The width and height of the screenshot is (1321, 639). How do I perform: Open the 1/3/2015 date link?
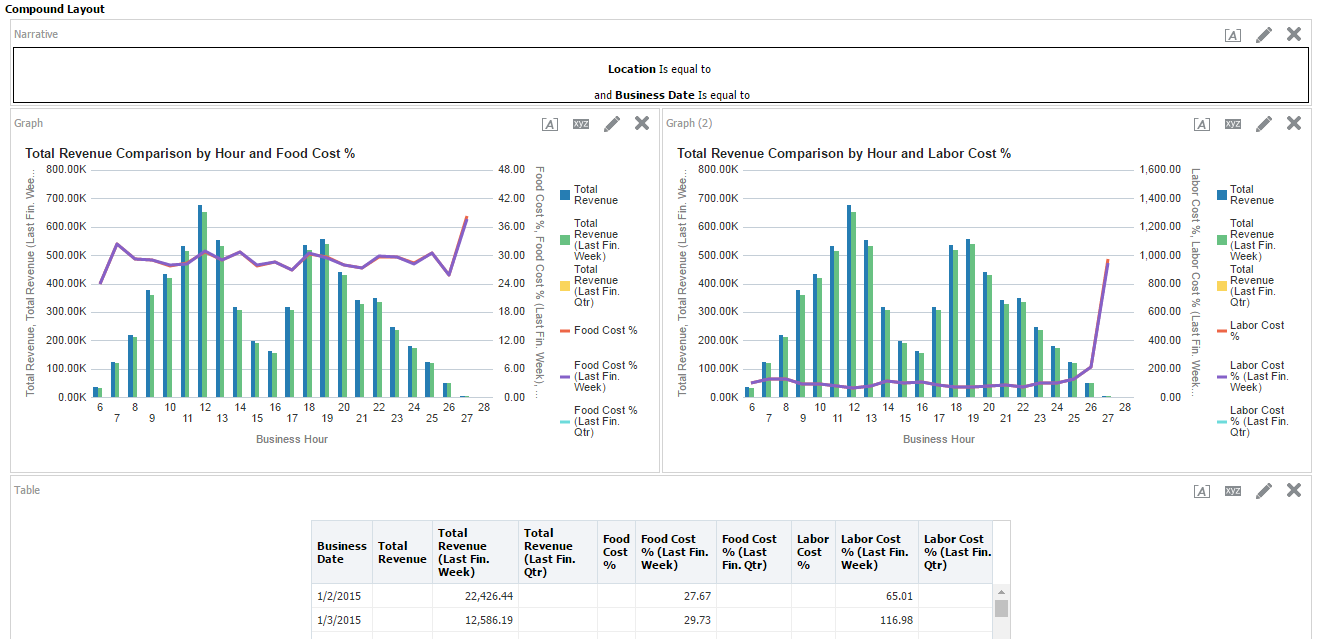coord(340,620)
